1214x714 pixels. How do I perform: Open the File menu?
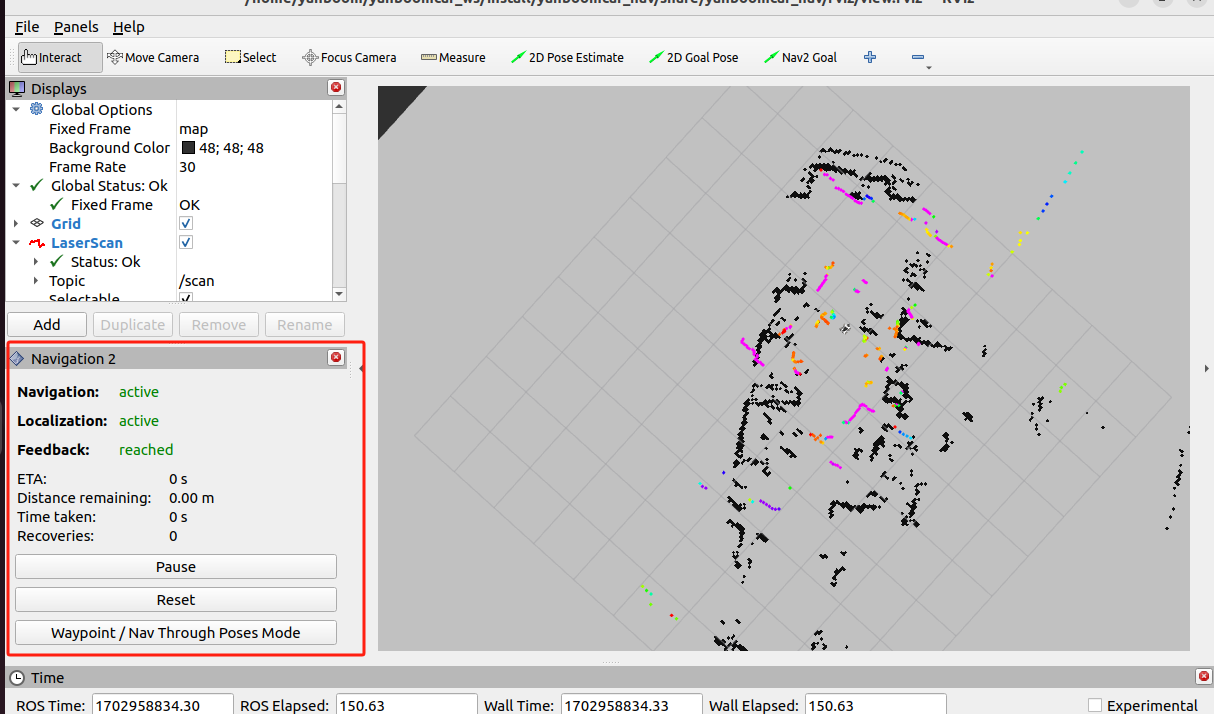(27, 27)
